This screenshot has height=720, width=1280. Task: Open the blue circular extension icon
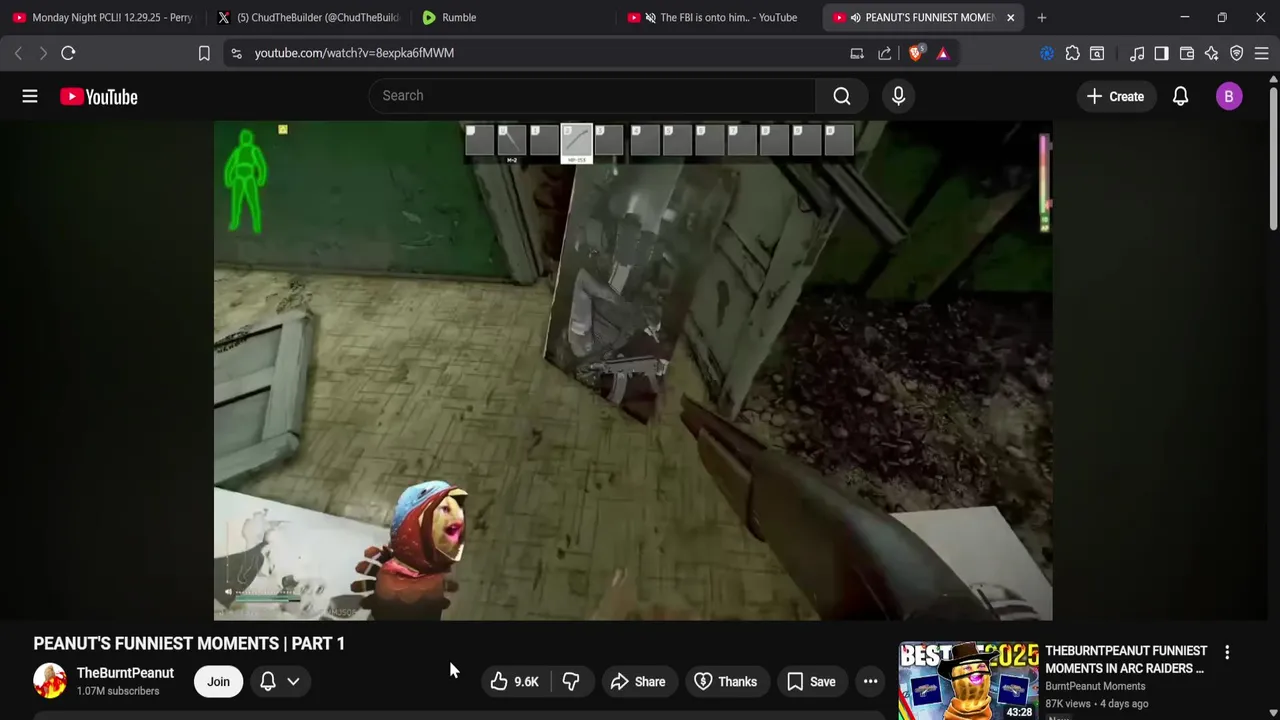[1047, 53]
